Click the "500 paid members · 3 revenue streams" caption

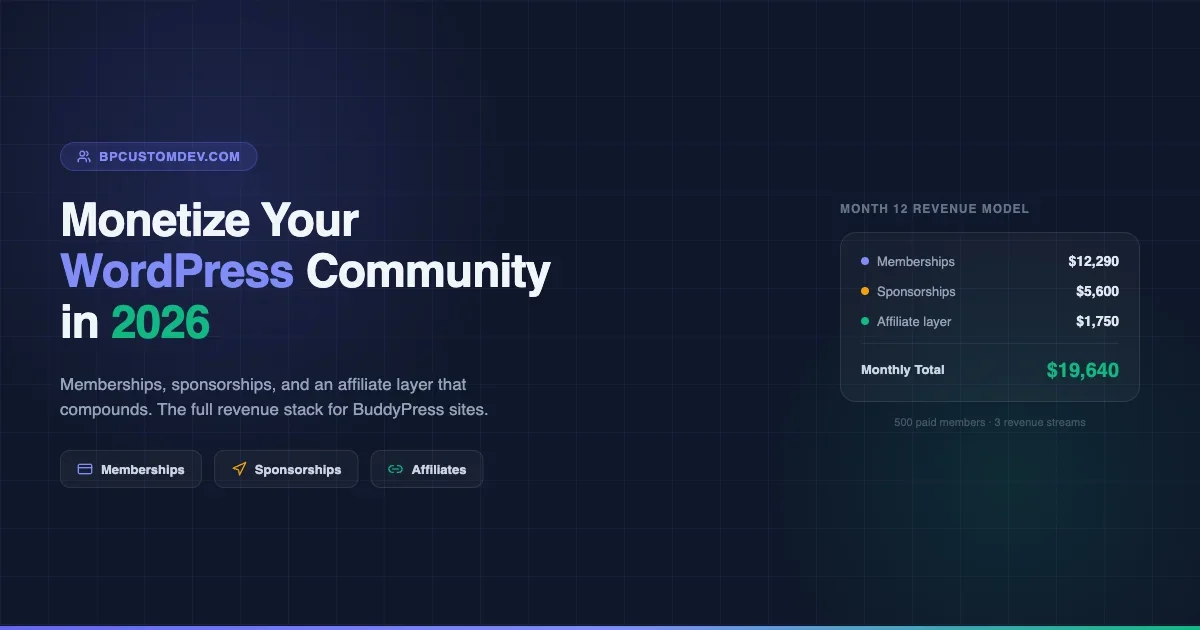[990, 422]
